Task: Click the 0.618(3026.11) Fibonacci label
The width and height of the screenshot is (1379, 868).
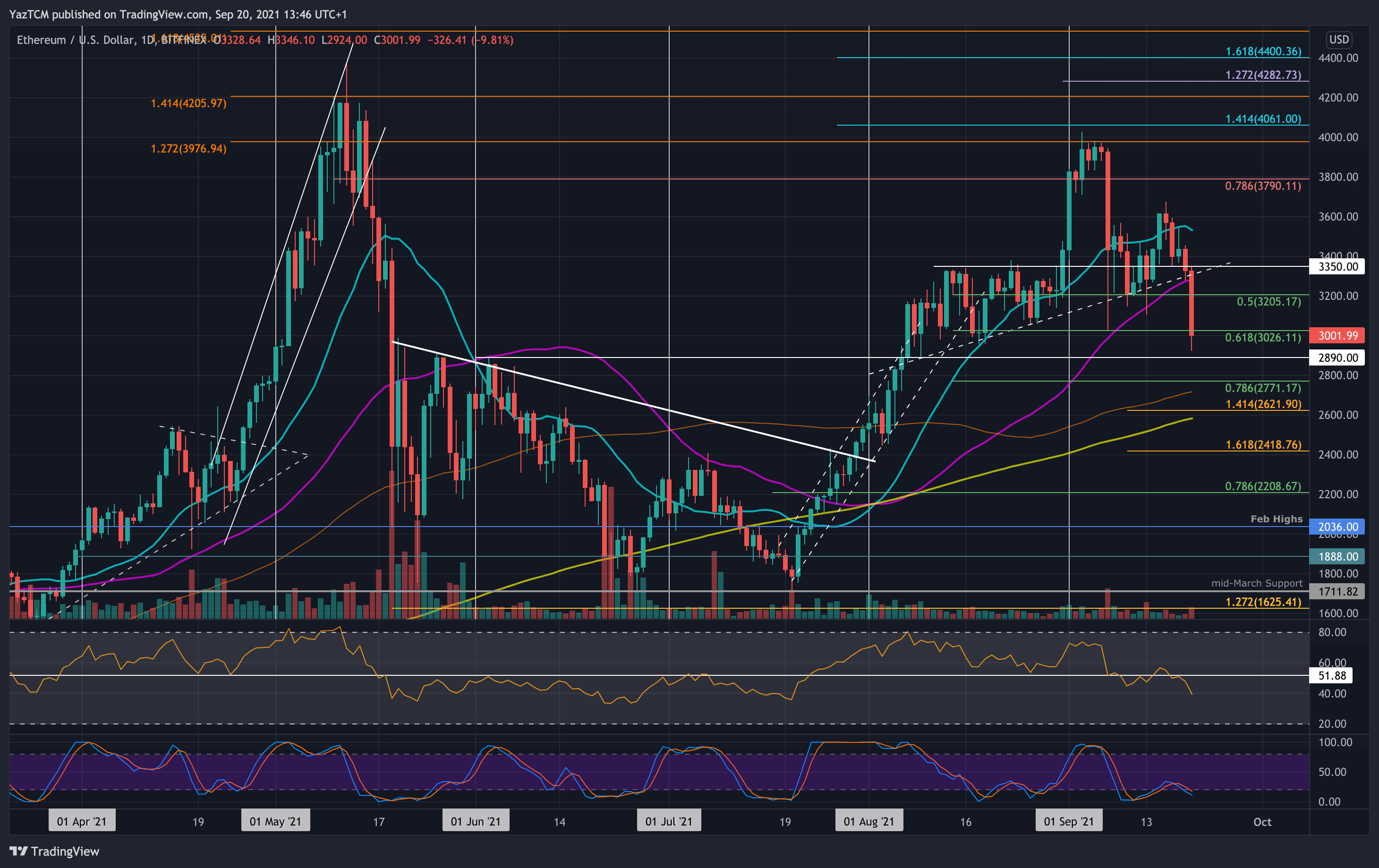Action: [x=1263, y=338]
